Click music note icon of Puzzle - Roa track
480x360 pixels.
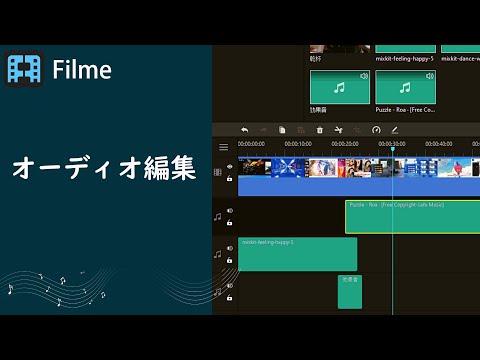point(217,217)
